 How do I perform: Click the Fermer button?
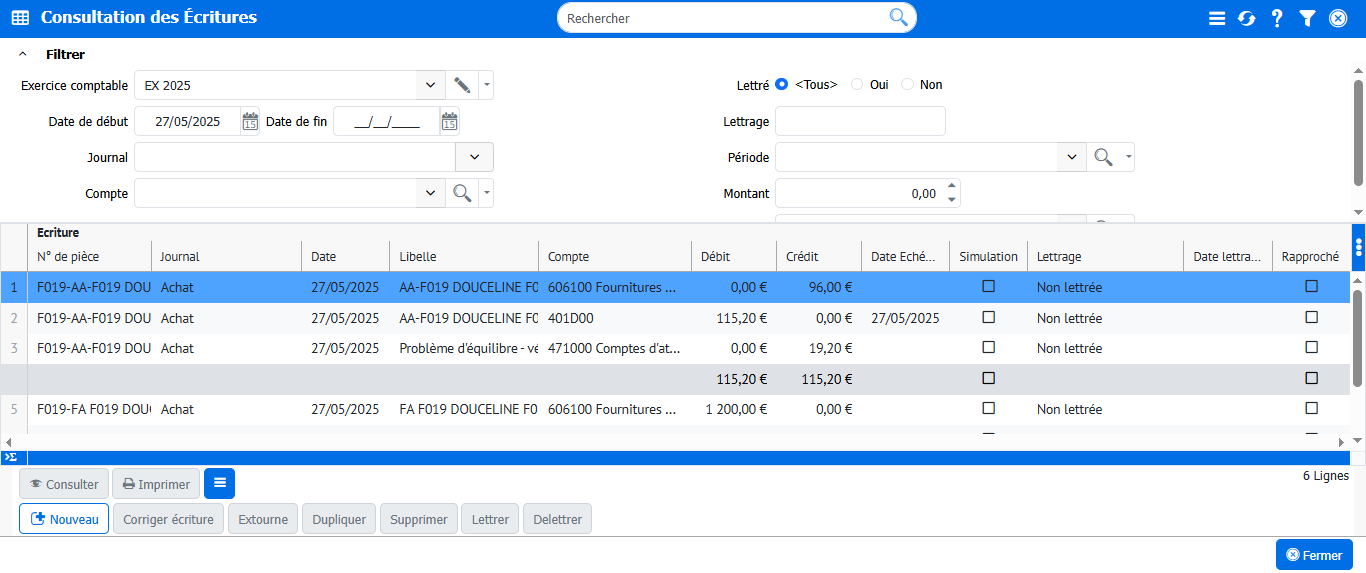pos(1314,555)
